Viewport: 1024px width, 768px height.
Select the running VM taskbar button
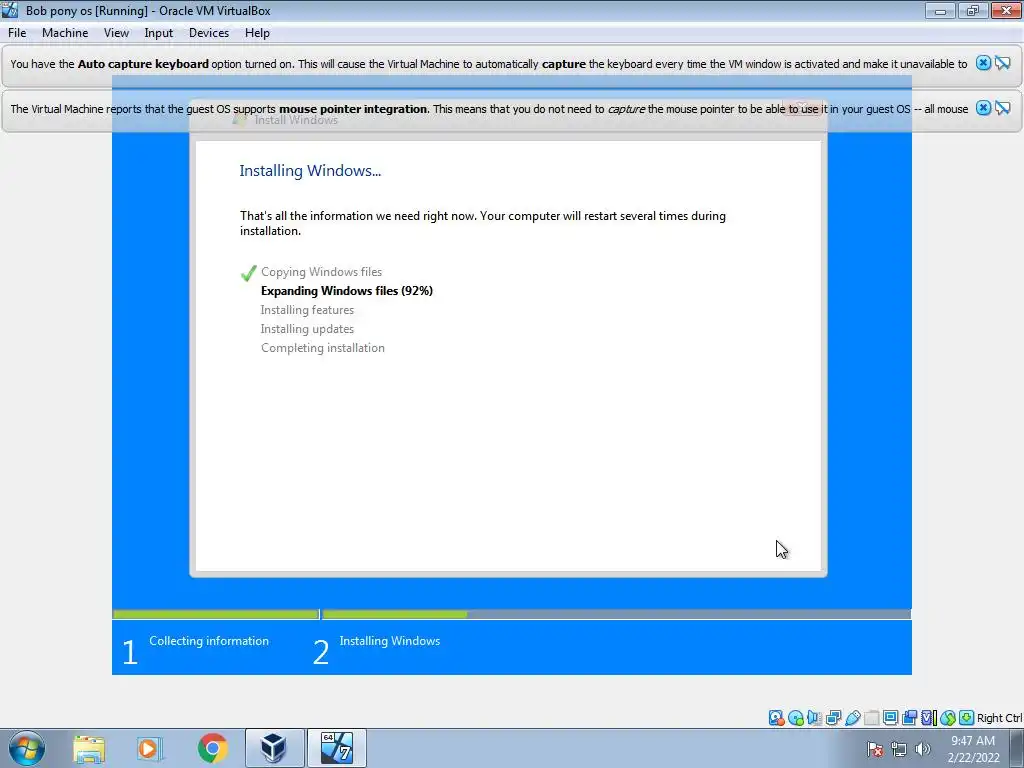336,748
